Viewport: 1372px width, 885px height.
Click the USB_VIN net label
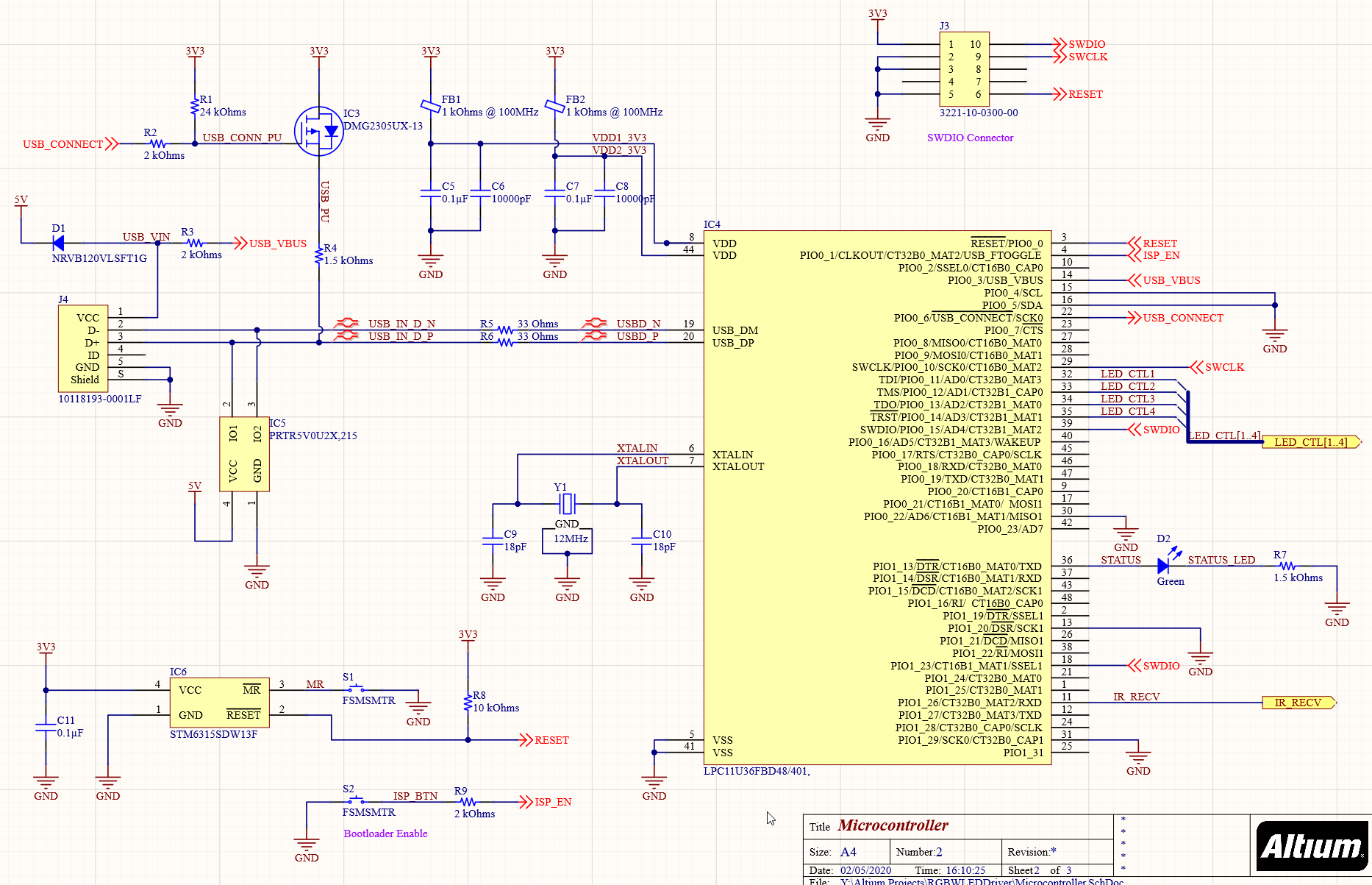(146, 237)
